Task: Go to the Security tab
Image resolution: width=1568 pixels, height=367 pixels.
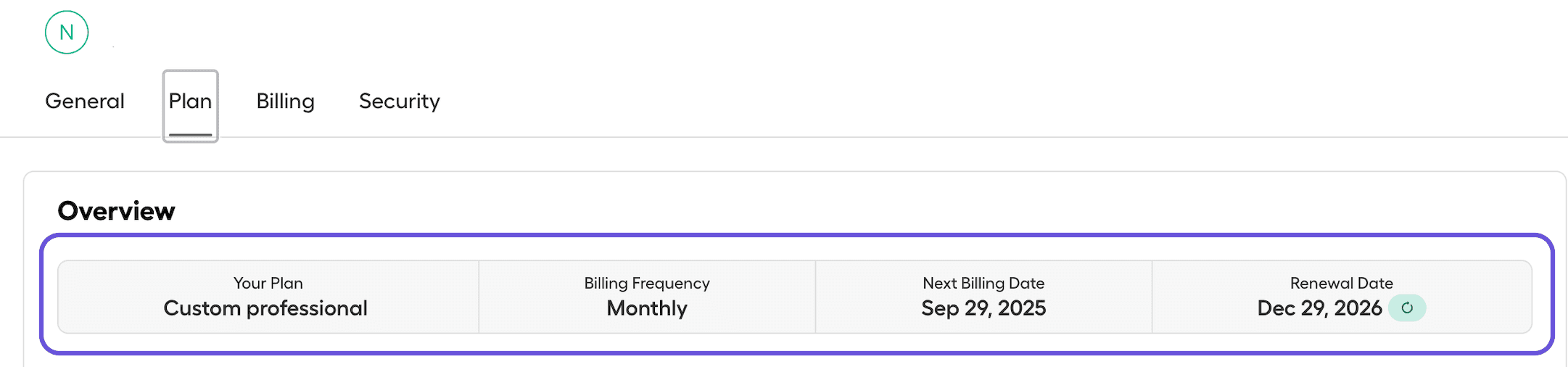Action: tap(399, 102)
